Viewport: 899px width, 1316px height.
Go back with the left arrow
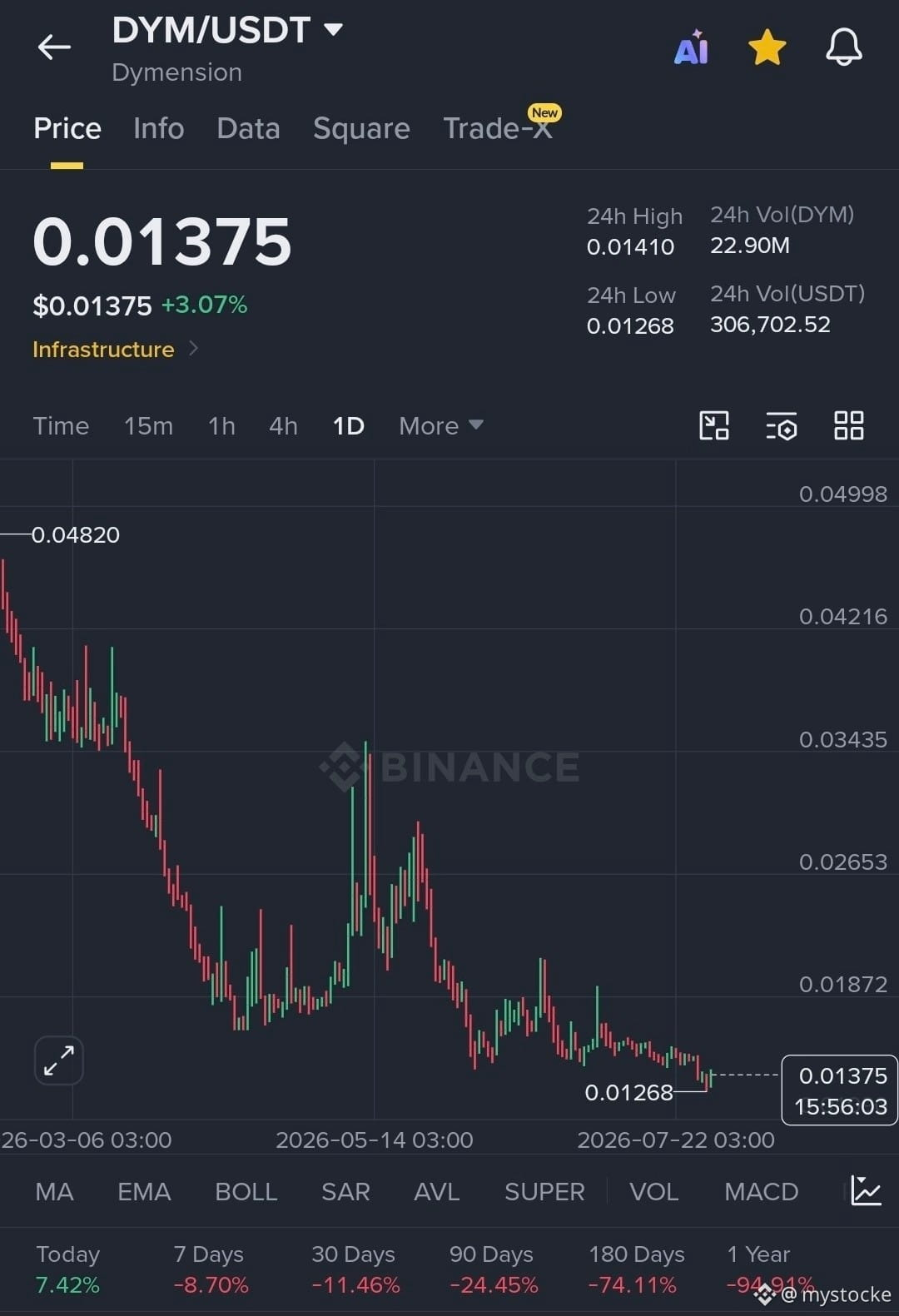(x=54, y=47)
